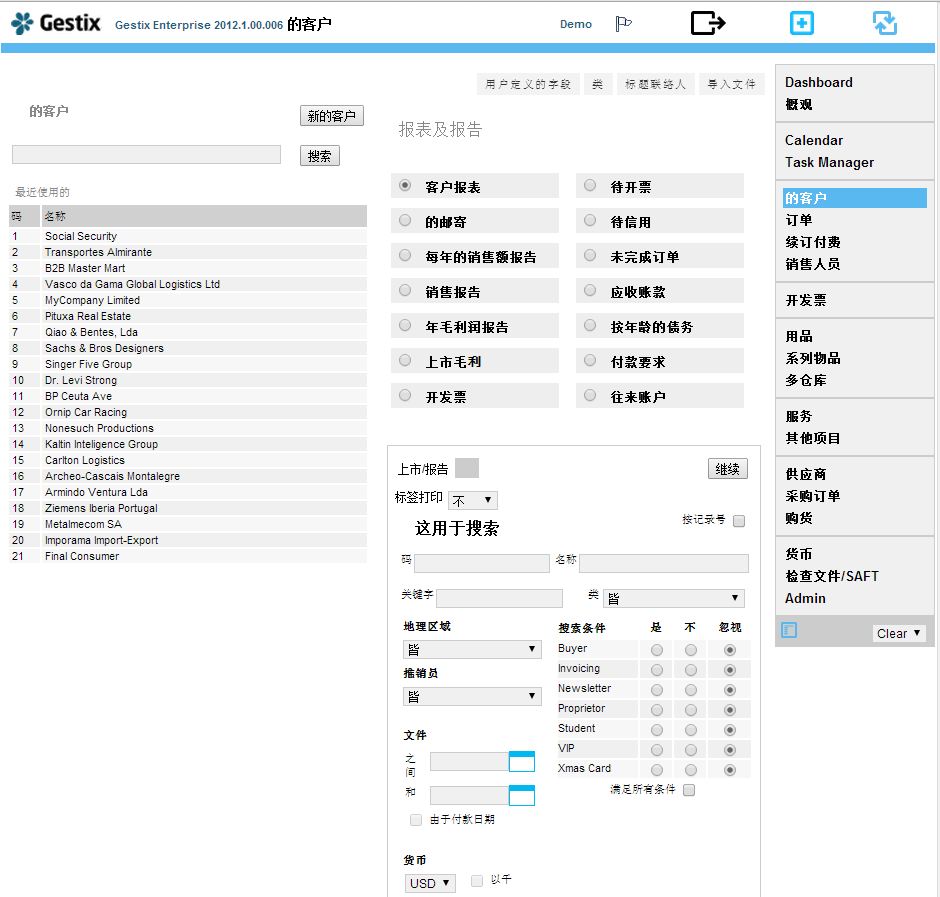Open customer Pituxa Real Estate

pos(88,316)
